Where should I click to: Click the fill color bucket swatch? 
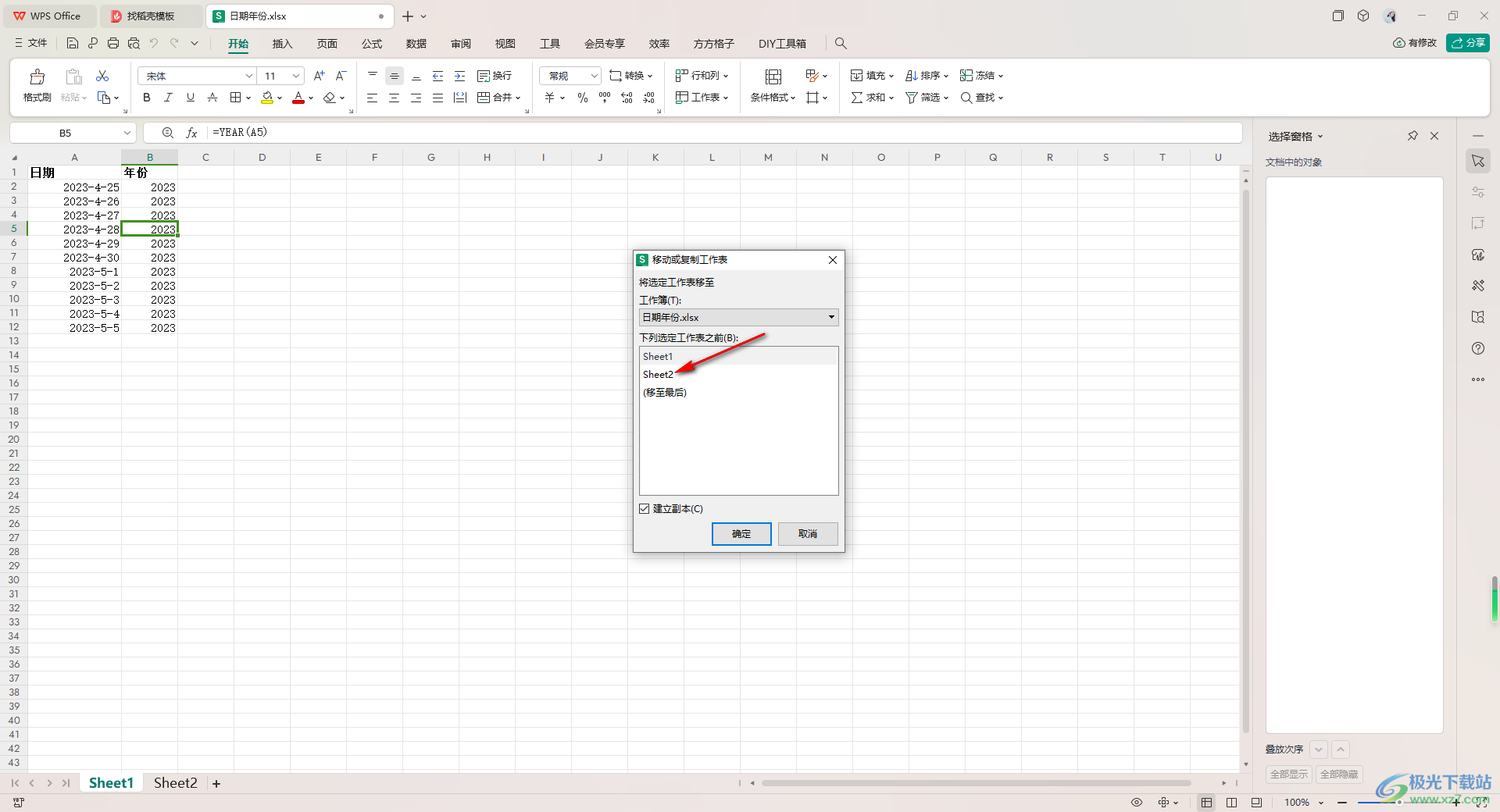click(267, 98)
